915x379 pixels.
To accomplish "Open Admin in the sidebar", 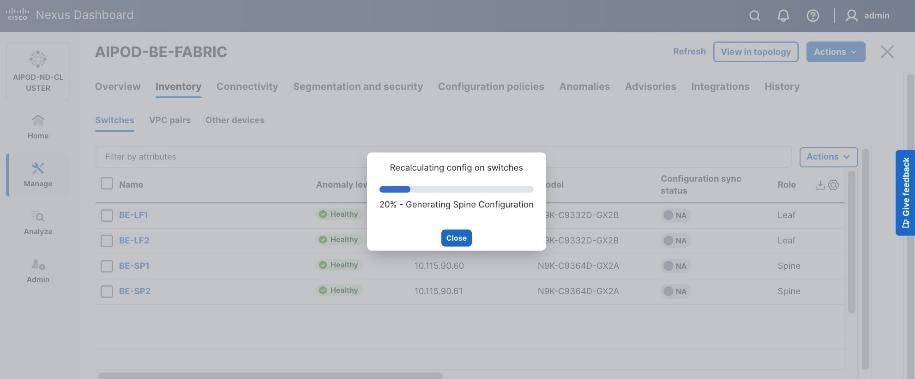I will pyautogui.click(x=38, y=270).
